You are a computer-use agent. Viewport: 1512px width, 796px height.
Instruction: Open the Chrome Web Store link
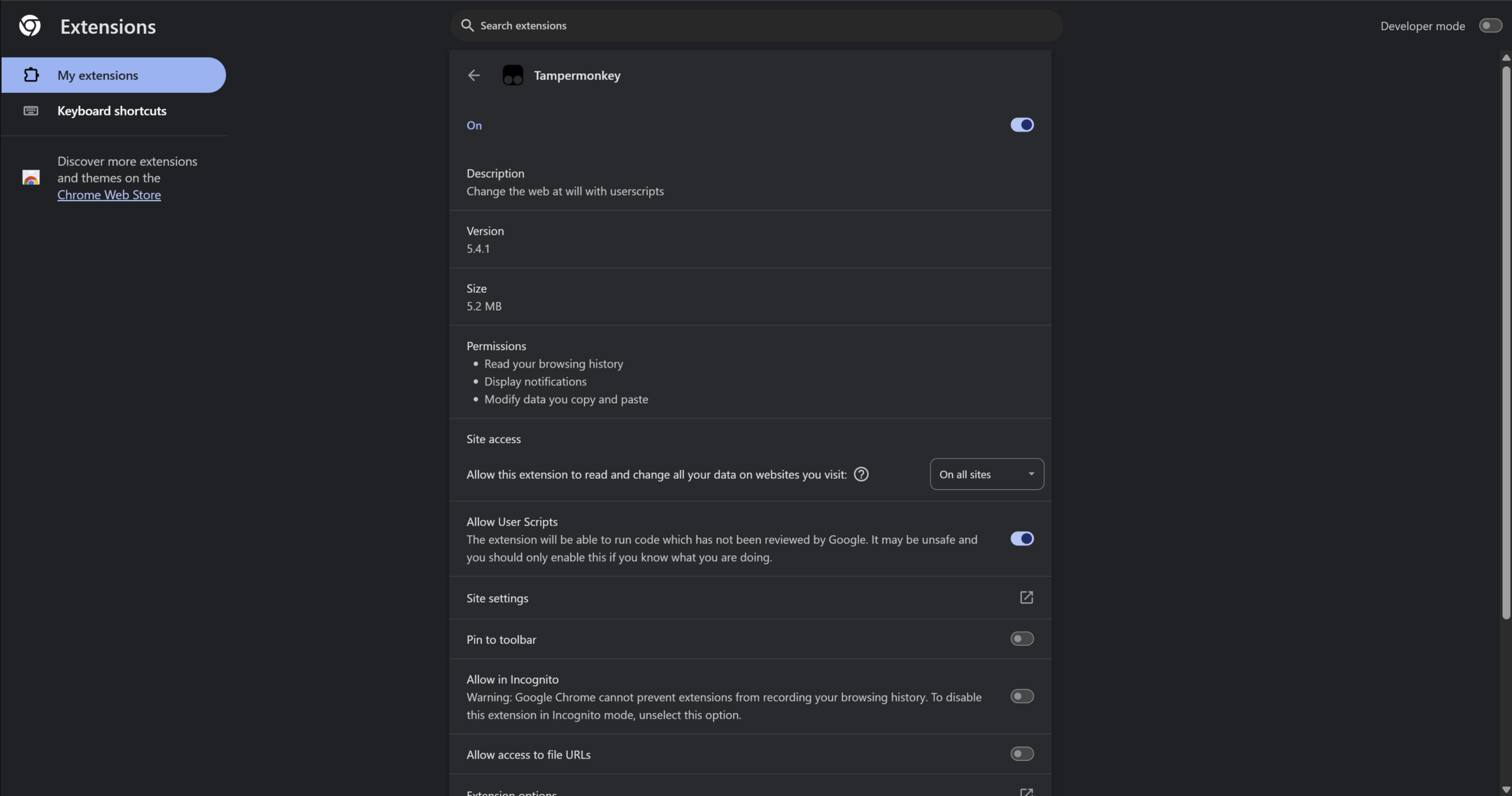[109, 195]
